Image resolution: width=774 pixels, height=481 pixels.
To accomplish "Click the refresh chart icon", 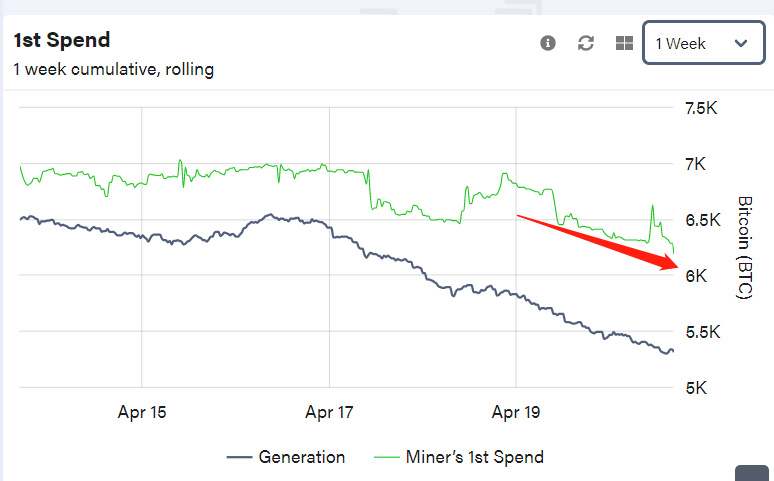I will [x=587, y=43].
